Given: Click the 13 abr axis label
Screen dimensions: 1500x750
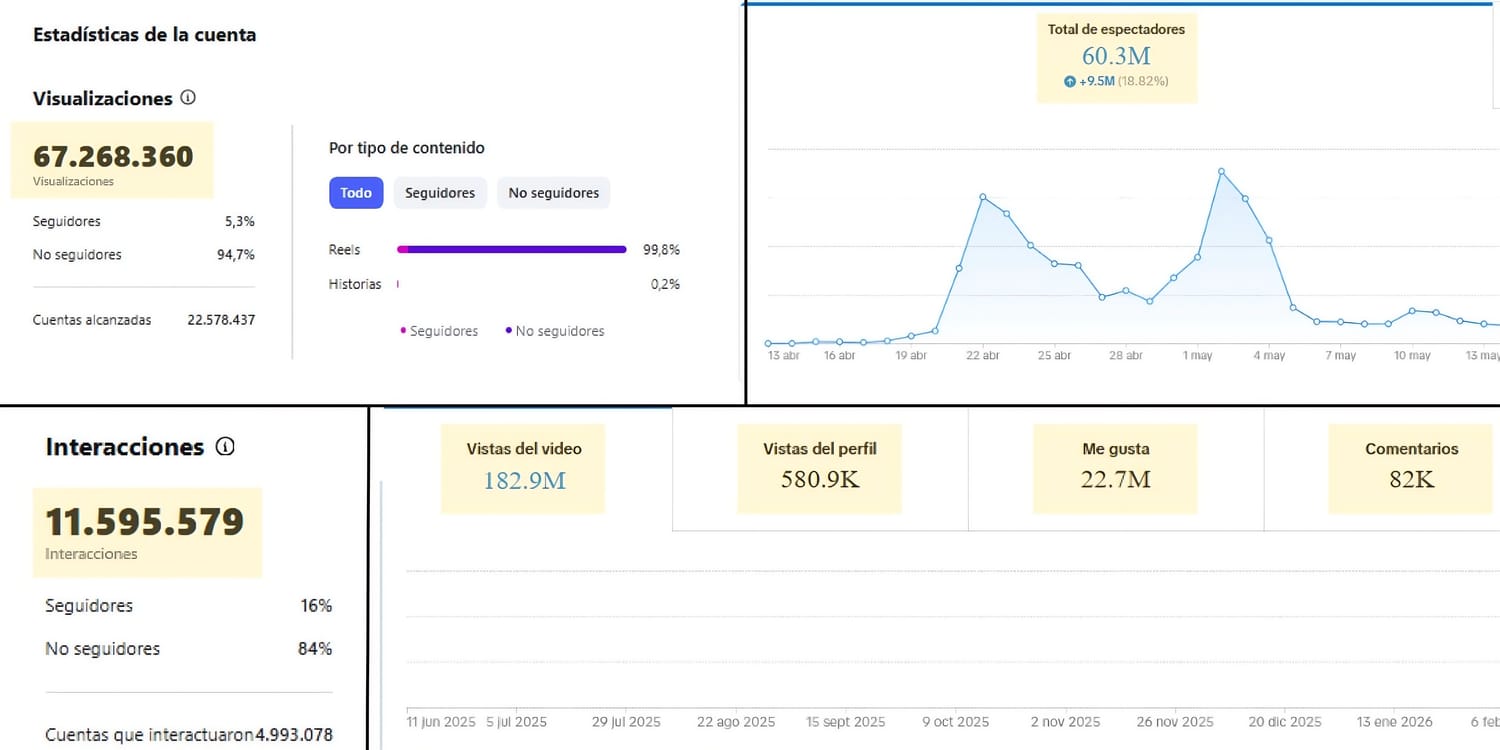Looking at the screenshot, I should pyautogui.click(x=783, y=355).
